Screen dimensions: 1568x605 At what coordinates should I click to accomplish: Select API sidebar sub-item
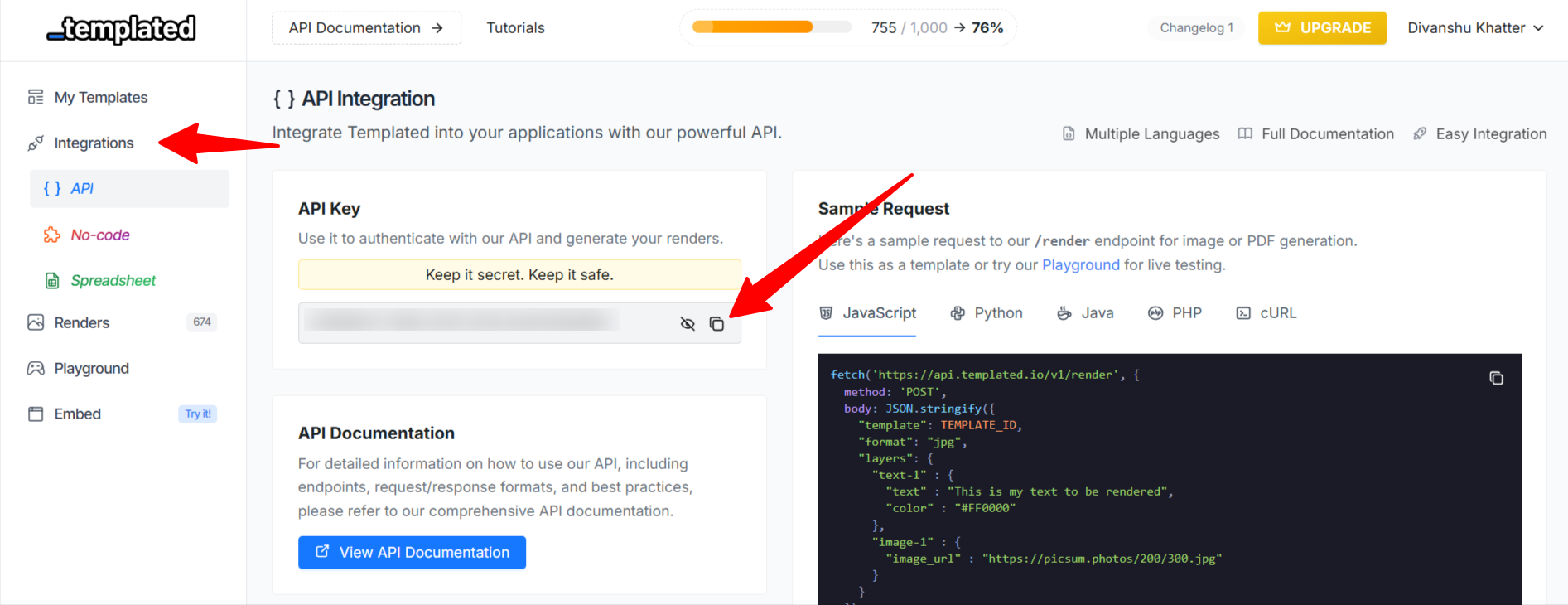pyautogui.click(x=129, y=189)
